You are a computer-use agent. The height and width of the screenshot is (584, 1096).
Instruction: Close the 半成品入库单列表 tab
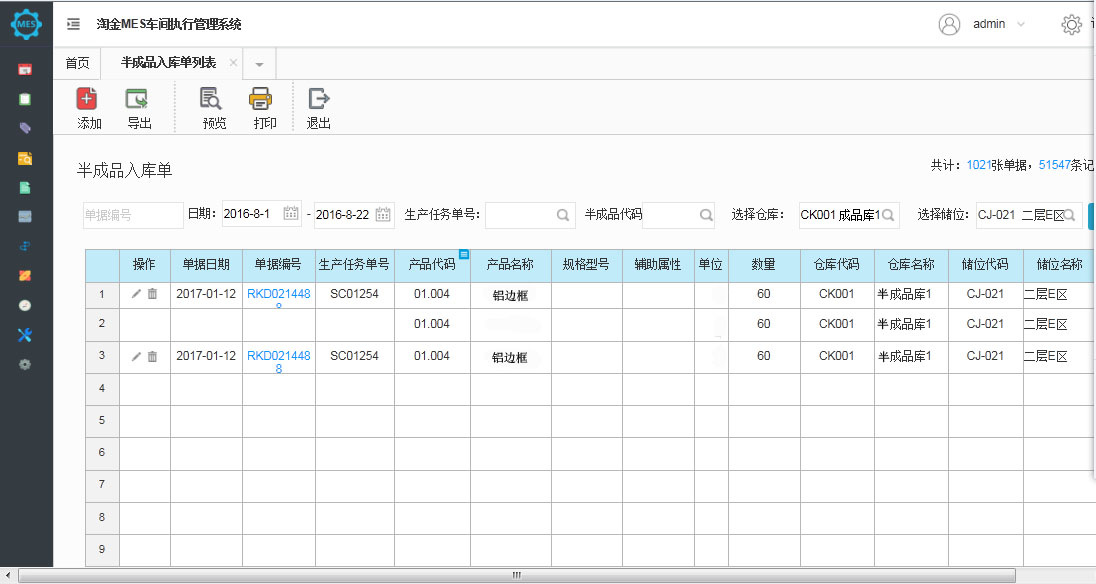[x=233, y=62]
